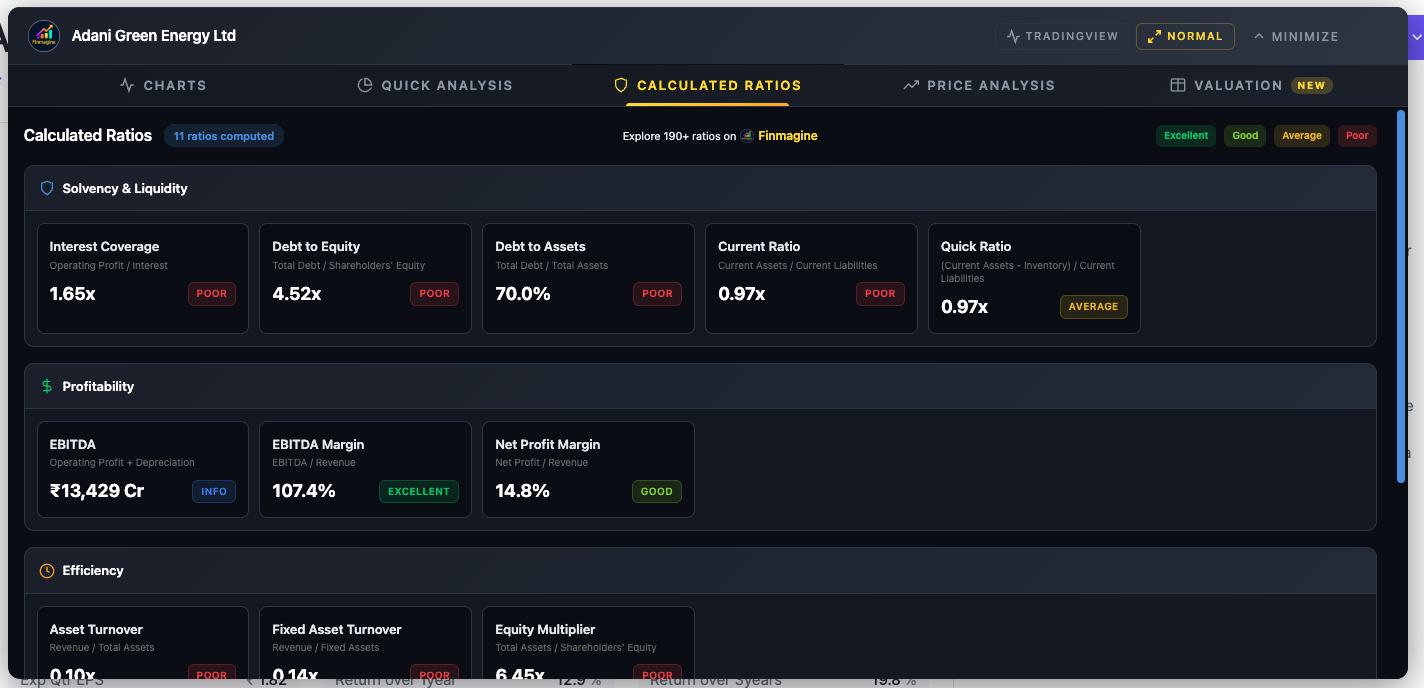The height and width of the screenshot is (688, 1424).
Task: Click the Excellent legend color chip
Action: (1186, 136)
